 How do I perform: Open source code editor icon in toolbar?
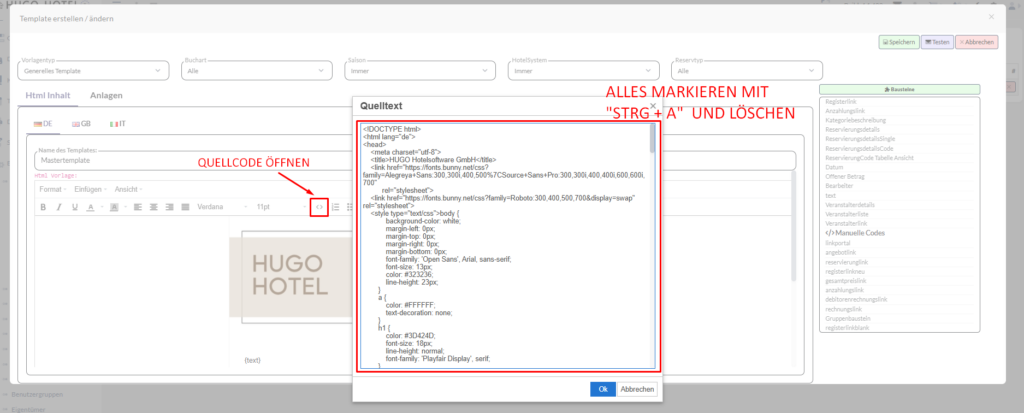(319, 207)
